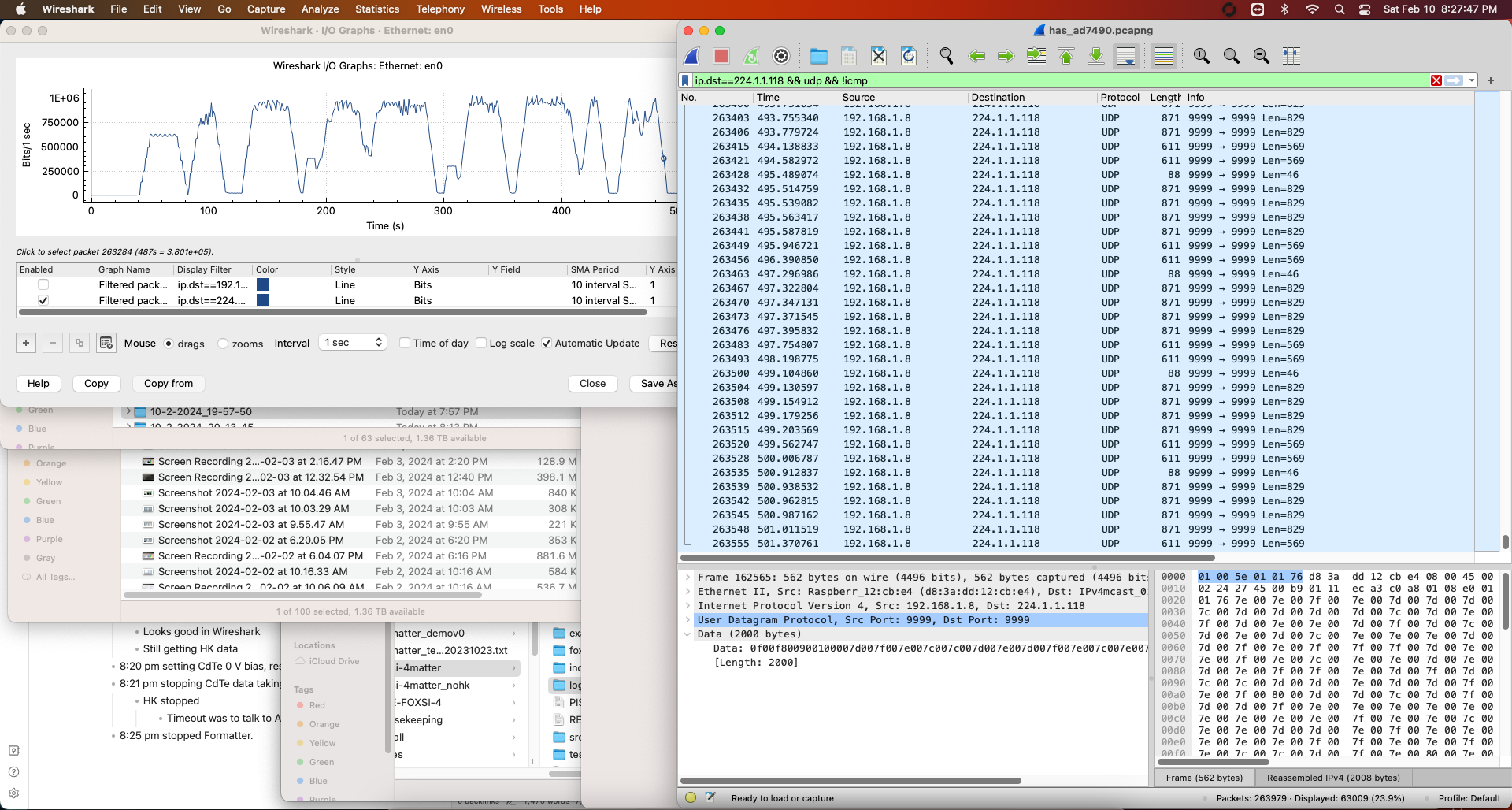Click expert information status circle icon
Image resolution: width=1512 pixels, height=810 pixels.
691,797
